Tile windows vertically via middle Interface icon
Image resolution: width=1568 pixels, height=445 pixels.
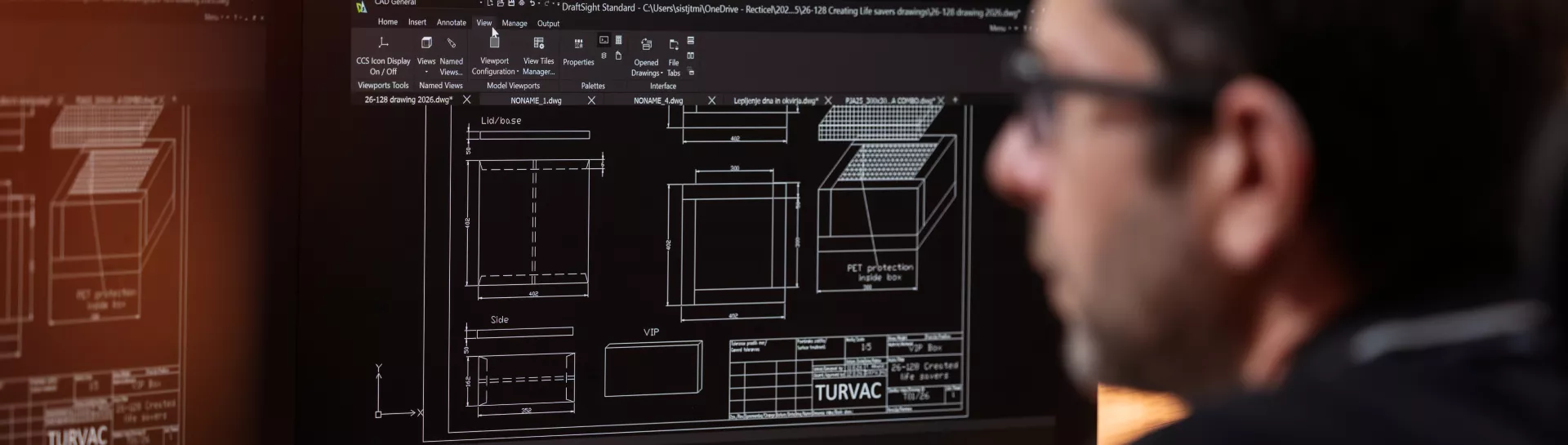pos(691,56)
